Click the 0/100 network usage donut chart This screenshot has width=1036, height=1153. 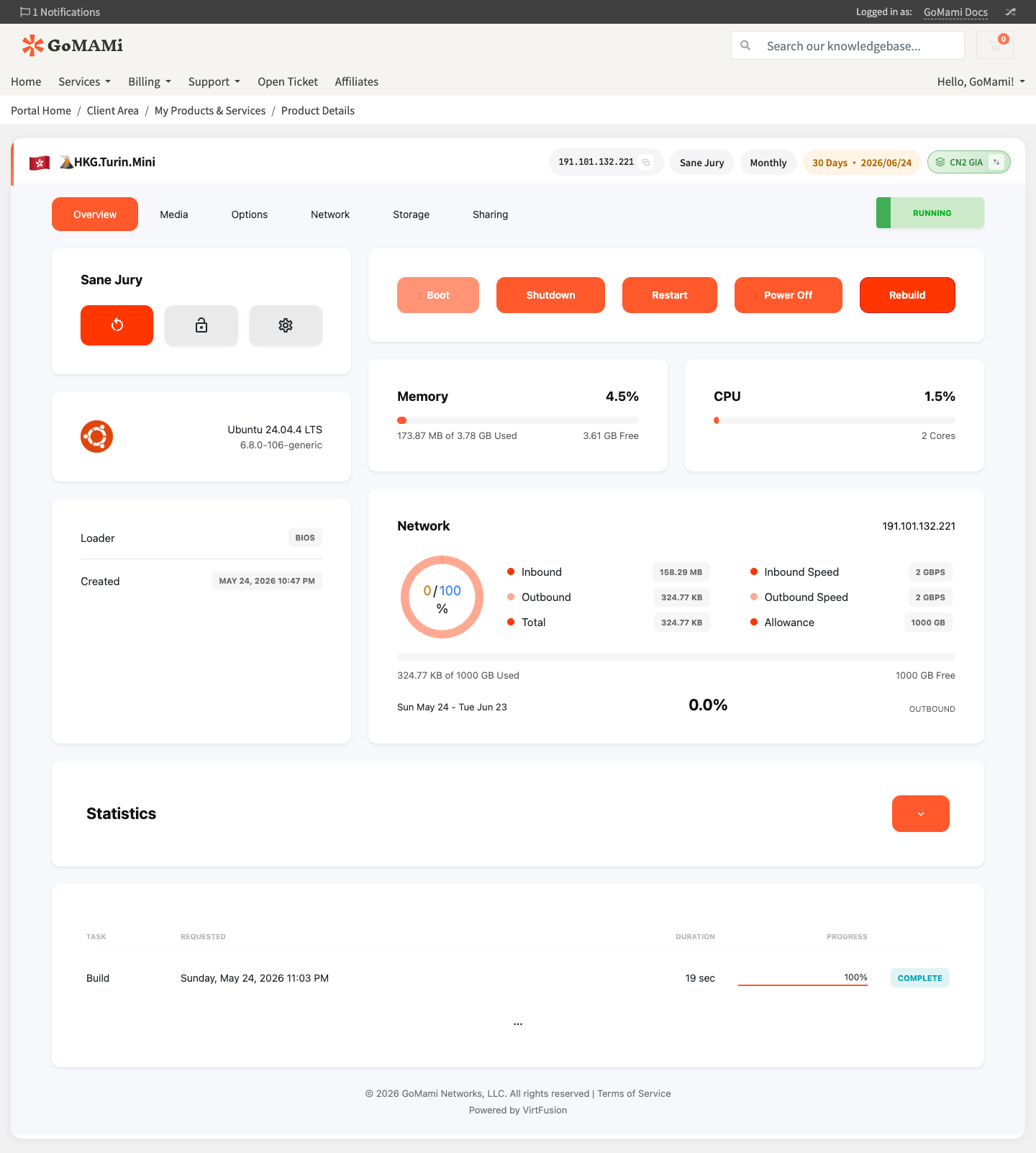[x=442, y=597]
